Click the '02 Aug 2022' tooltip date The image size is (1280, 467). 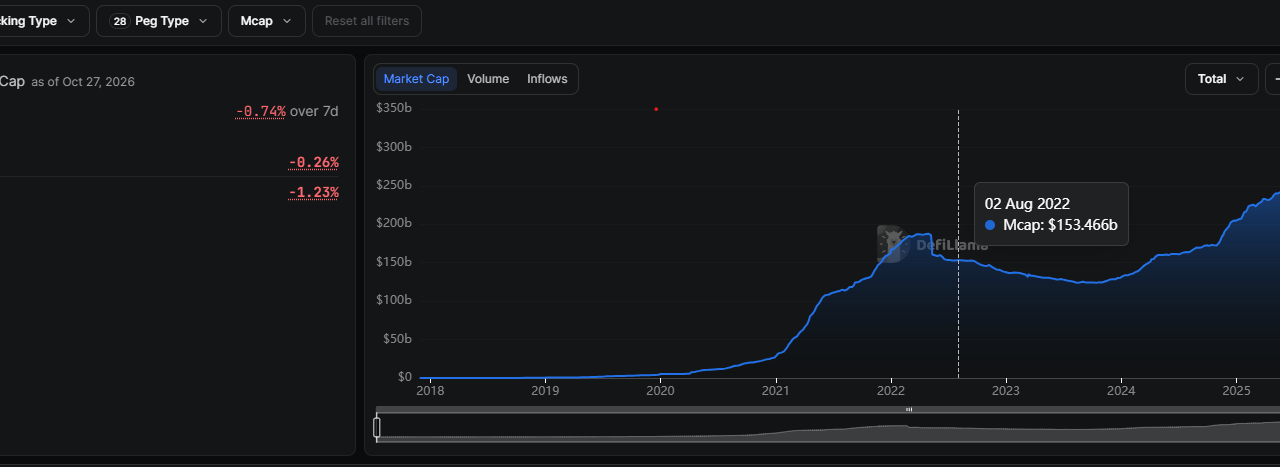pos(1027,204)
